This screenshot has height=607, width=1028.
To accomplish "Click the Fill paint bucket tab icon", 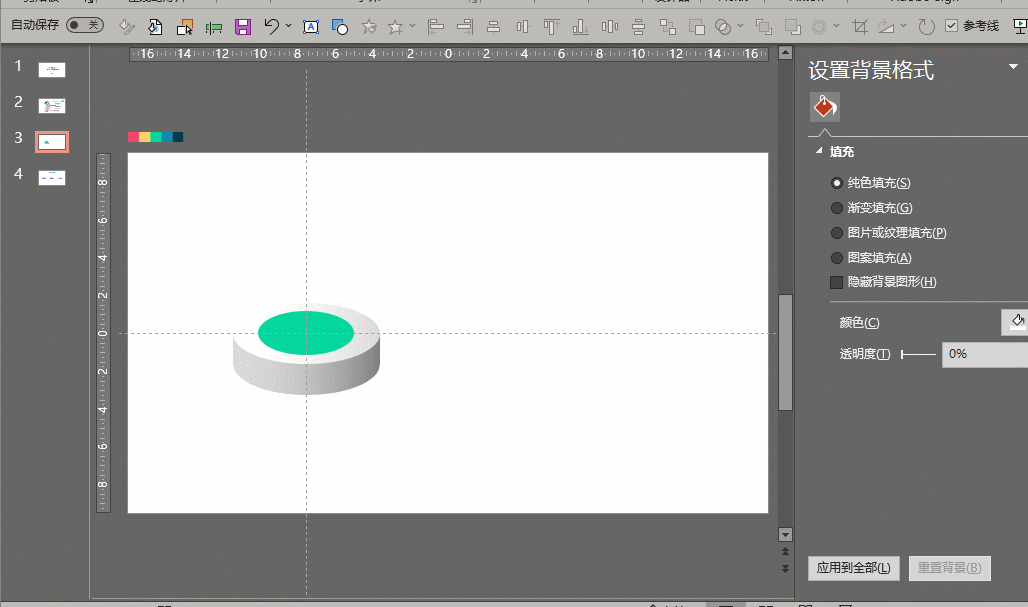I will click(x=825, y=107).
